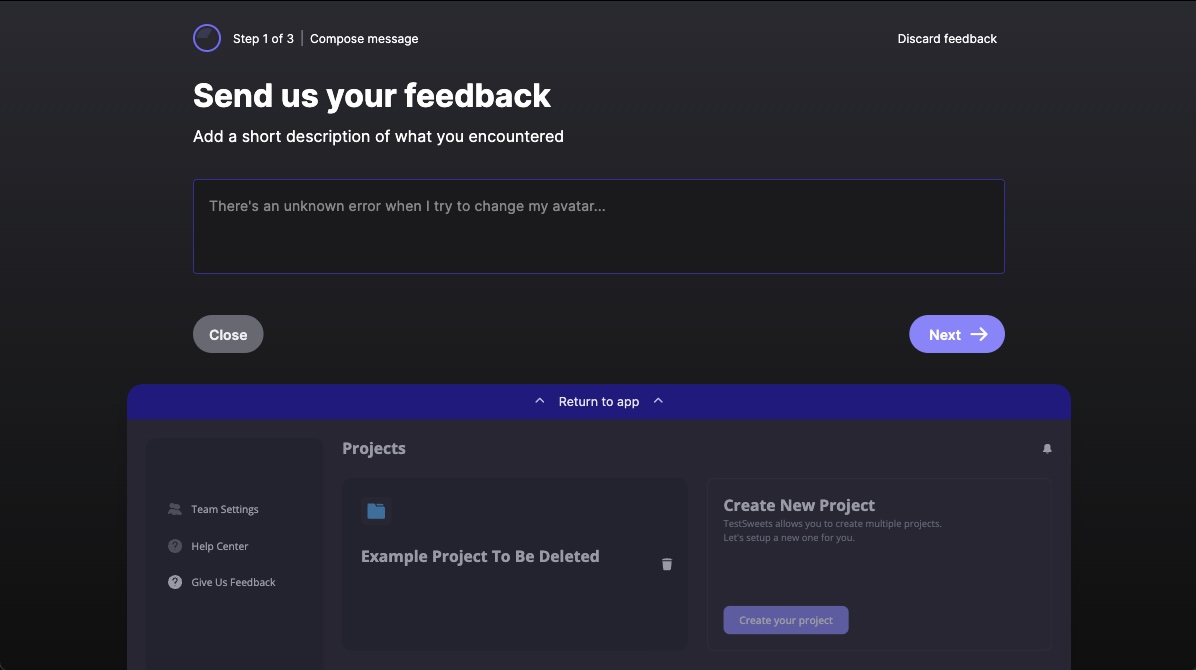Click the Close button
This screenshot has height=670, width=1196.
coord(228,334)
